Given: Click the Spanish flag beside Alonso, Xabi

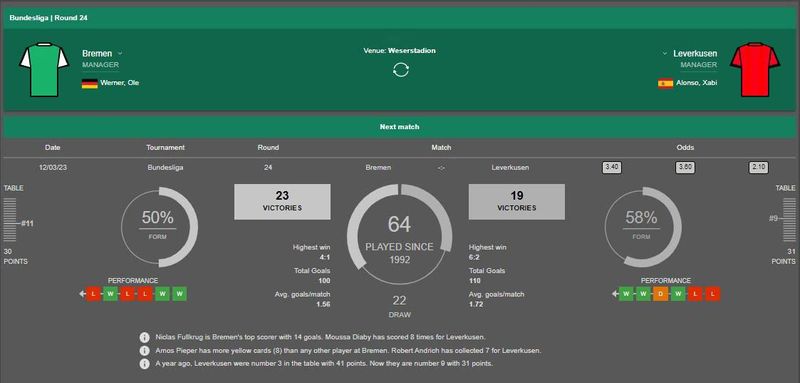Looking at the screenshot, I should point(665,83).
